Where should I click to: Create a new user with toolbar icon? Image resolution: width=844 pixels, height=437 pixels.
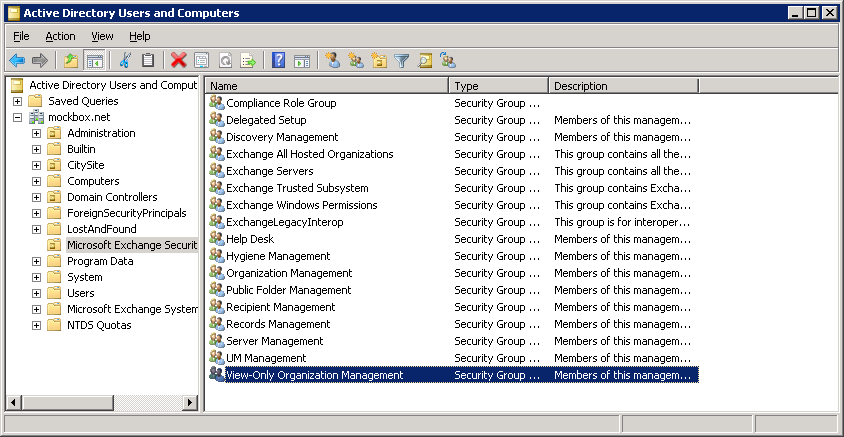pyautogui.click(x=333, y=60)
